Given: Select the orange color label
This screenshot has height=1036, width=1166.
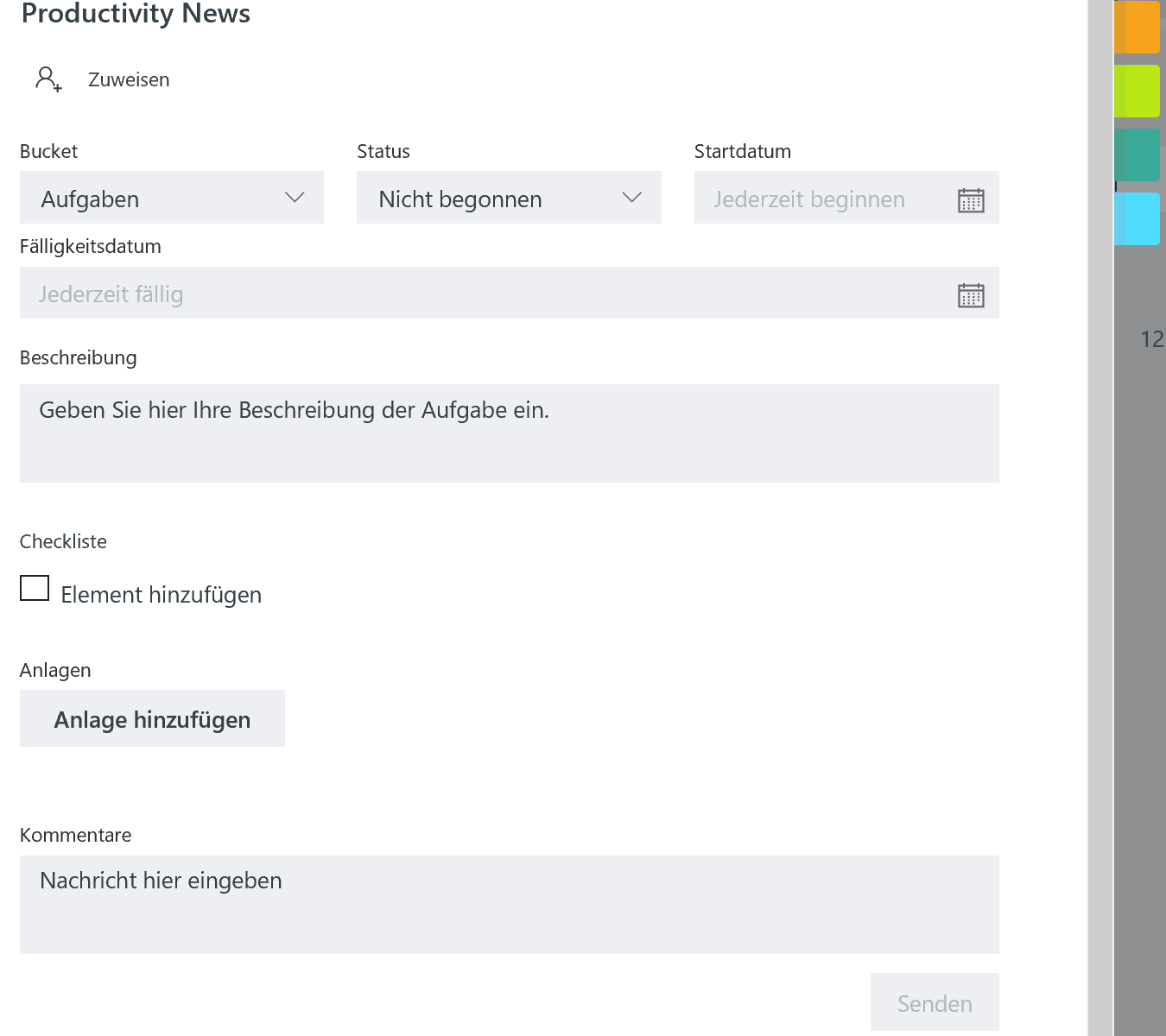Looking at the screenshot, I should pyautogui.click(x=1137, y=28).
